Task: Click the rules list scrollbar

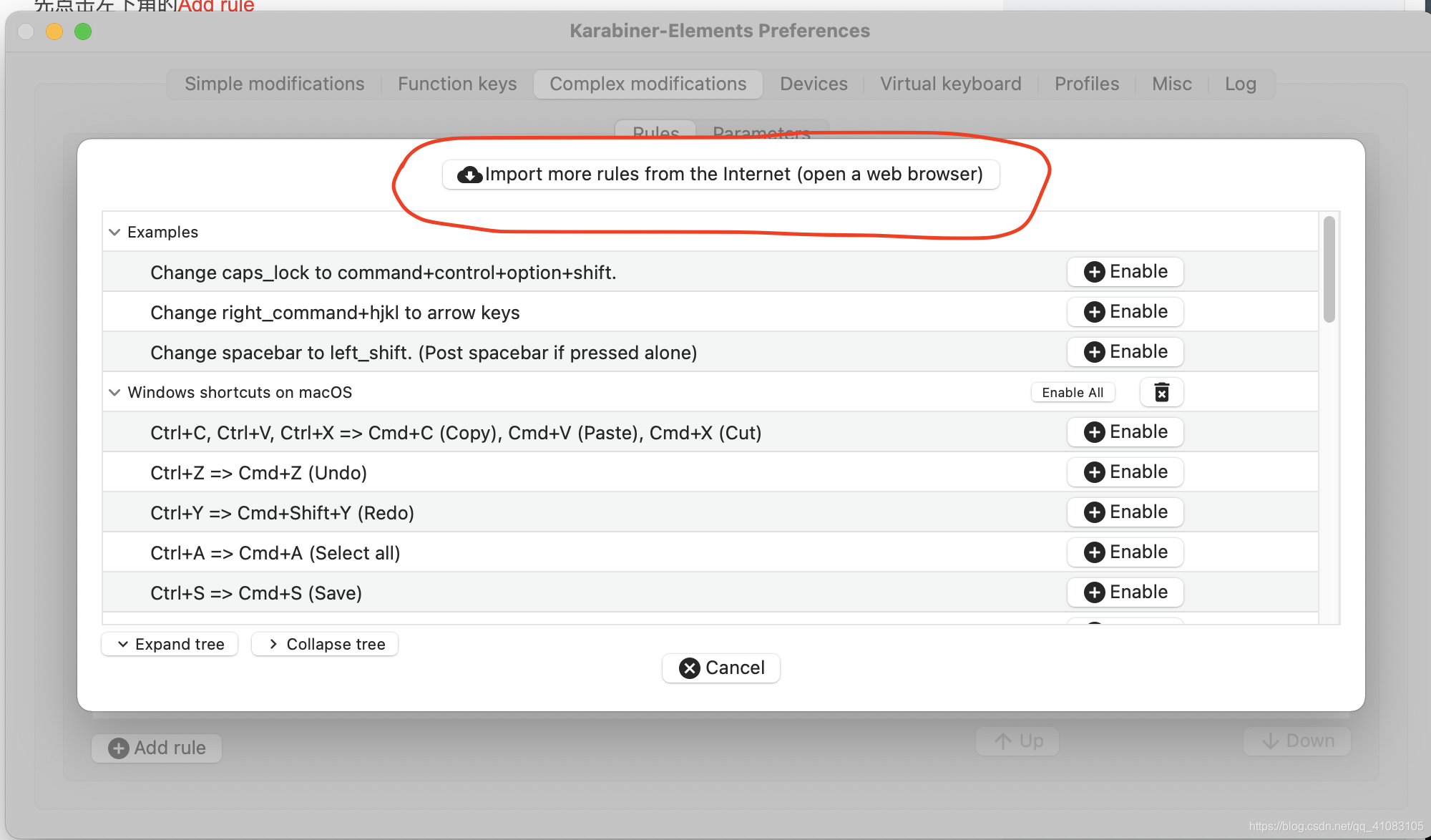Action: tap(1329, 270)
